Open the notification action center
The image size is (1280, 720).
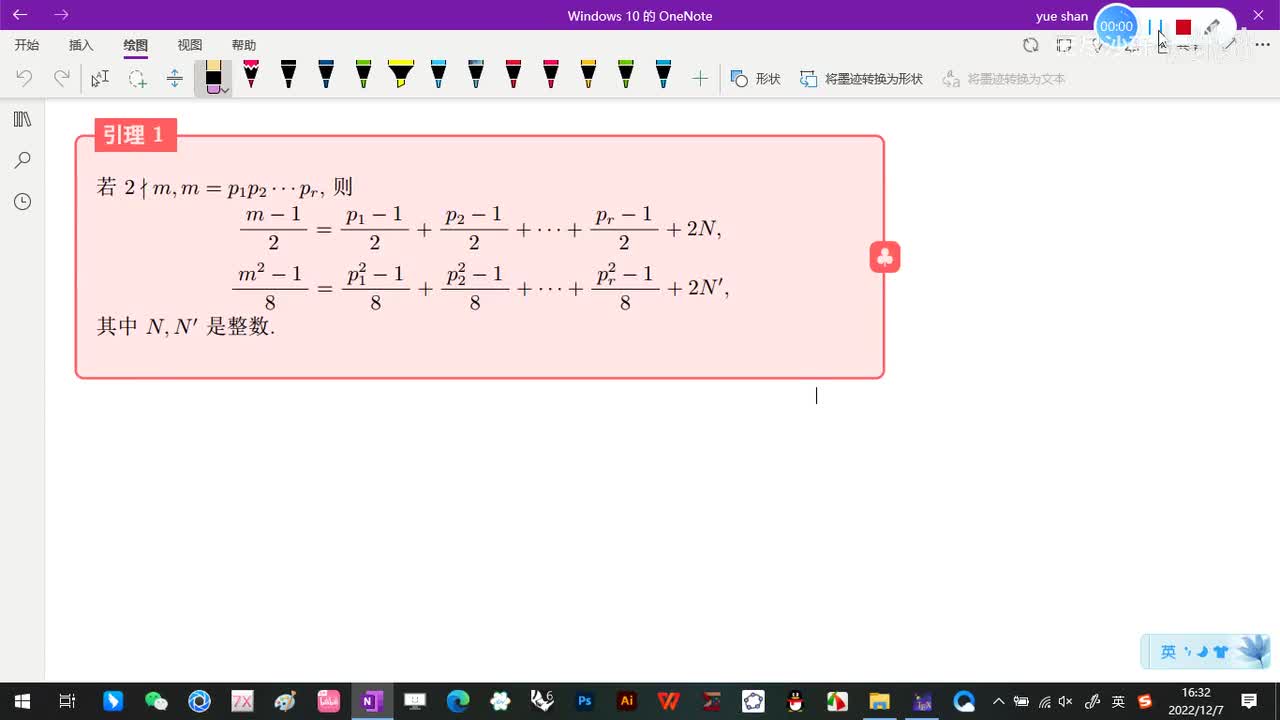pyautogui.click(x=1249, y=701)
